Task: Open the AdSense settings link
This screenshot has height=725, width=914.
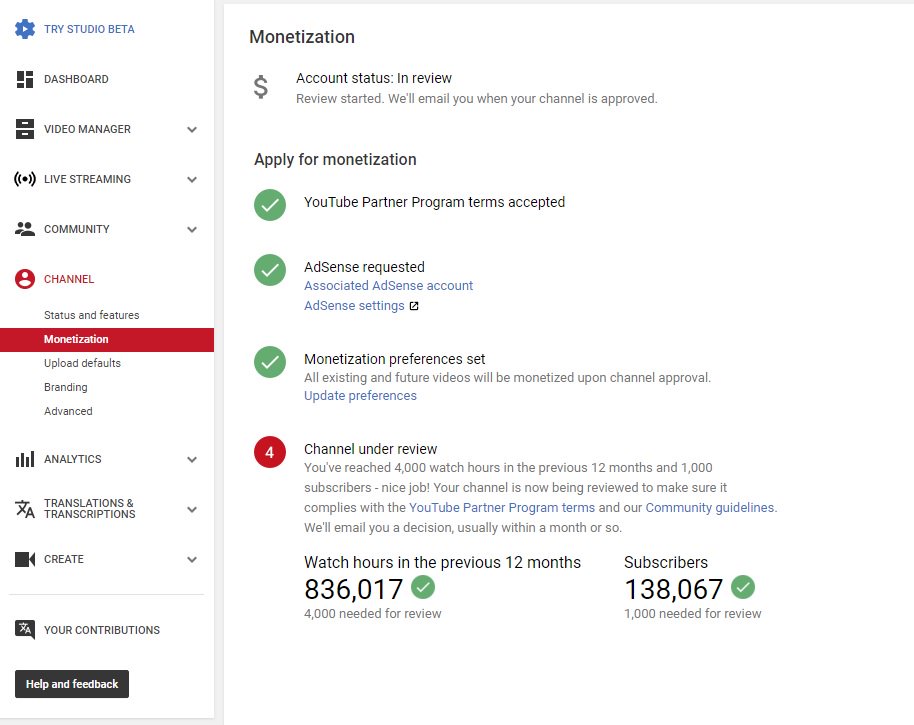Action: click(354, 305)
